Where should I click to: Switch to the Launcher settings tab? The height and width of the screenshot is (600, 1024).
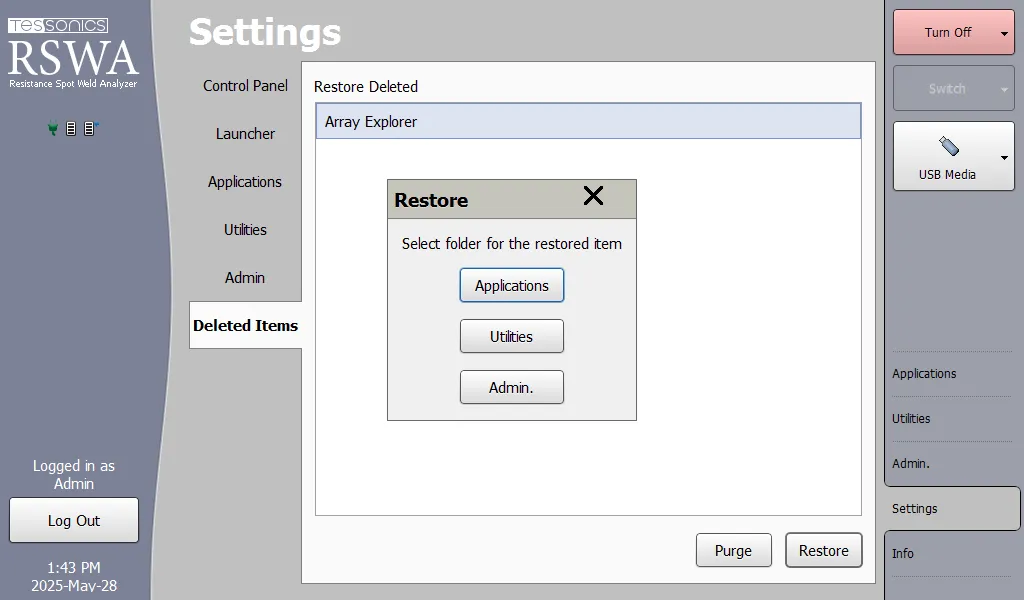click(x=245, y=134)
